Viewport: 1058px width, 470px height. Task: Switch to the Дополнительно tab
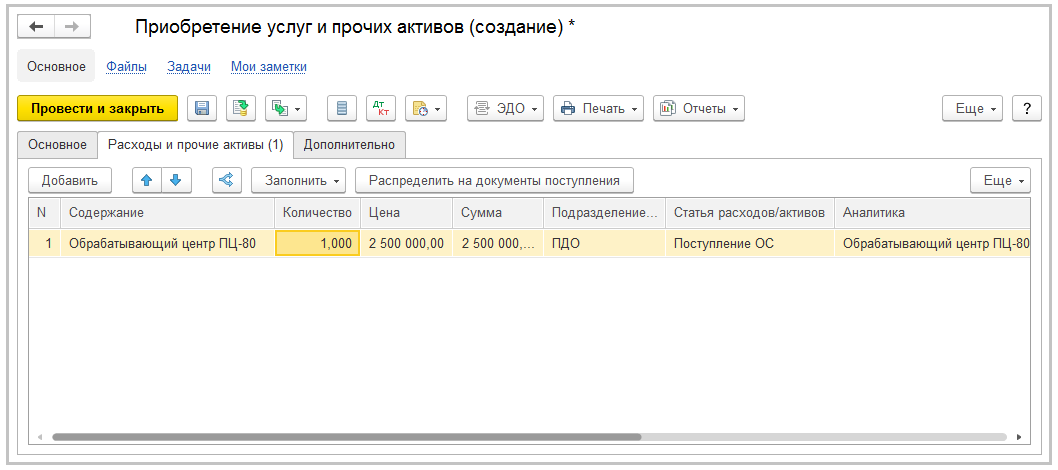pos(350,144)
